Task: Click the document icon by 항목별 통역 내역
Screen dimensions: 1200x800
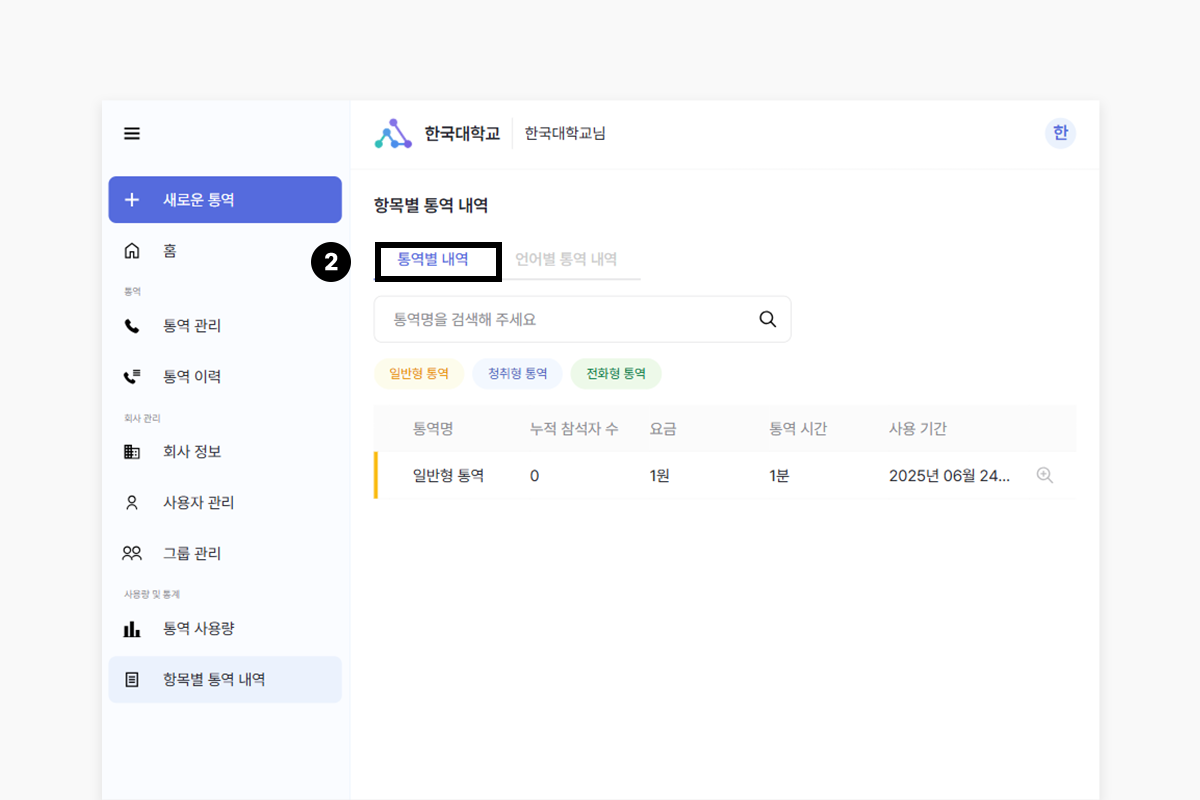Action: point(132,680)
